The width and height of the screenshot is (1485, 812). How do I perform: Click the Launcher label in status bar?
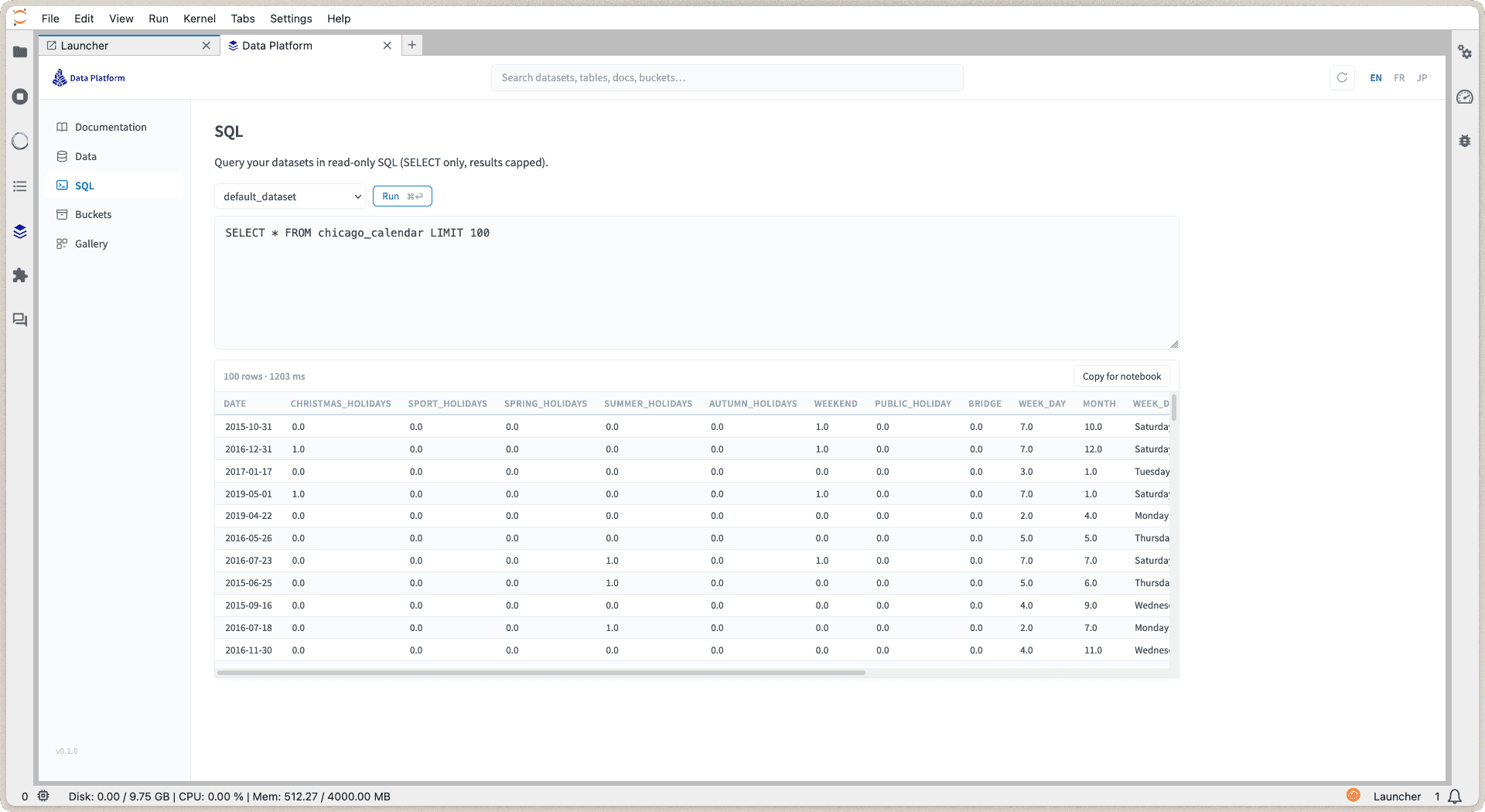1397,797
